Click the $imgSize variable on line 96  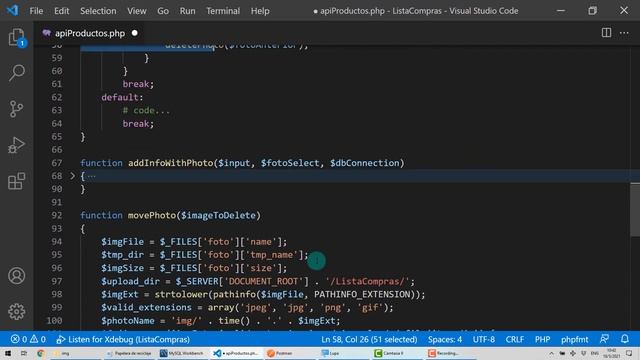tap(122, 268)
